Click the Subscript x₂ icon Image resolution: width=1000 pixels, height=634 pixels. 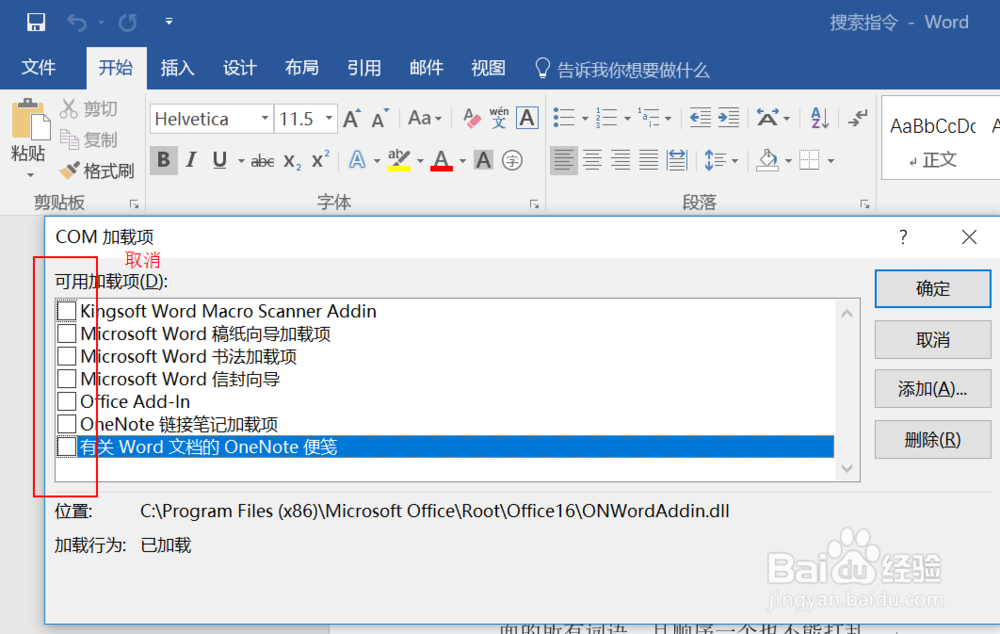point(291,161)
